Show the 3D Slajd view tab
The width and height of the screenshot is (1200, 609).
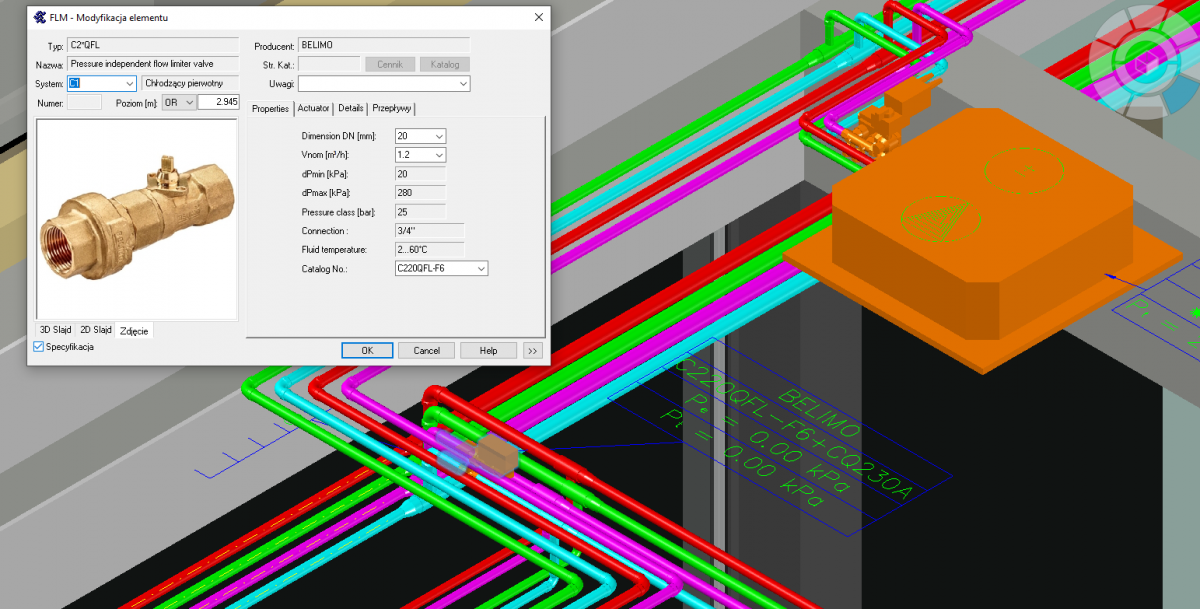55,330
